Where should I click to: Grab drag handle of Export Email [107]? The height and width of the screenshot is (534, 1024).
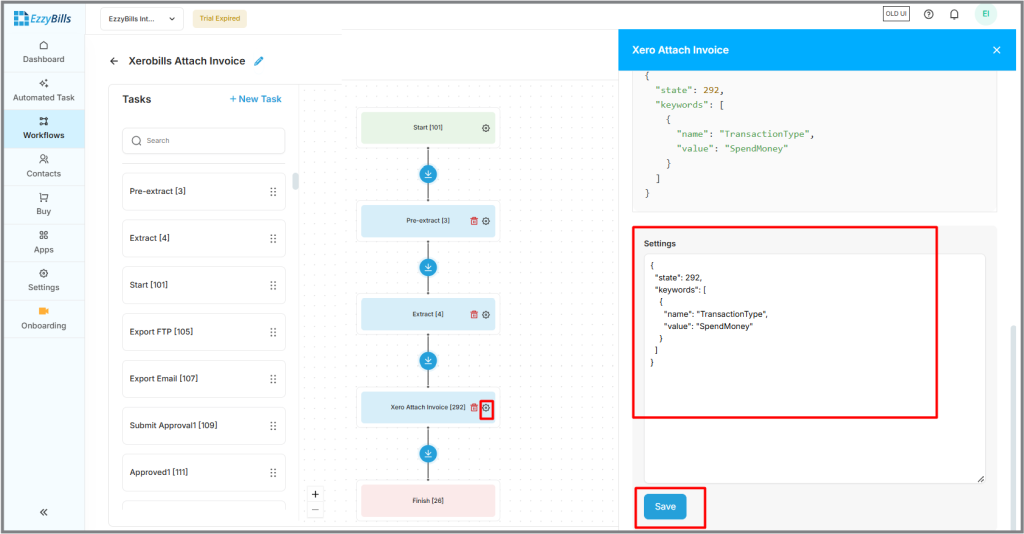click(273, 379)
